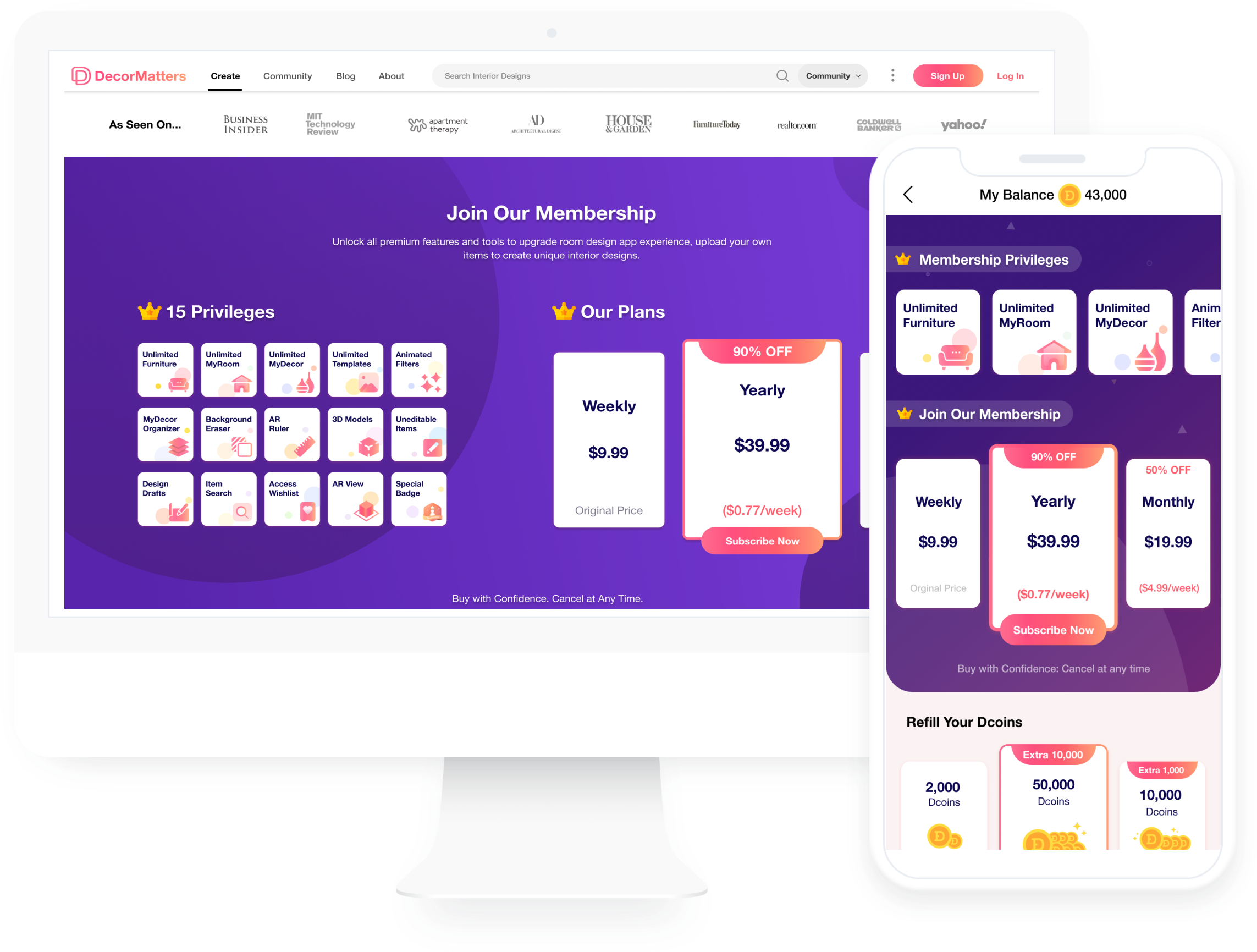Open the Community navigation tab
The width and height of the screenshot is (1257, 952).
tap(287, 76)
